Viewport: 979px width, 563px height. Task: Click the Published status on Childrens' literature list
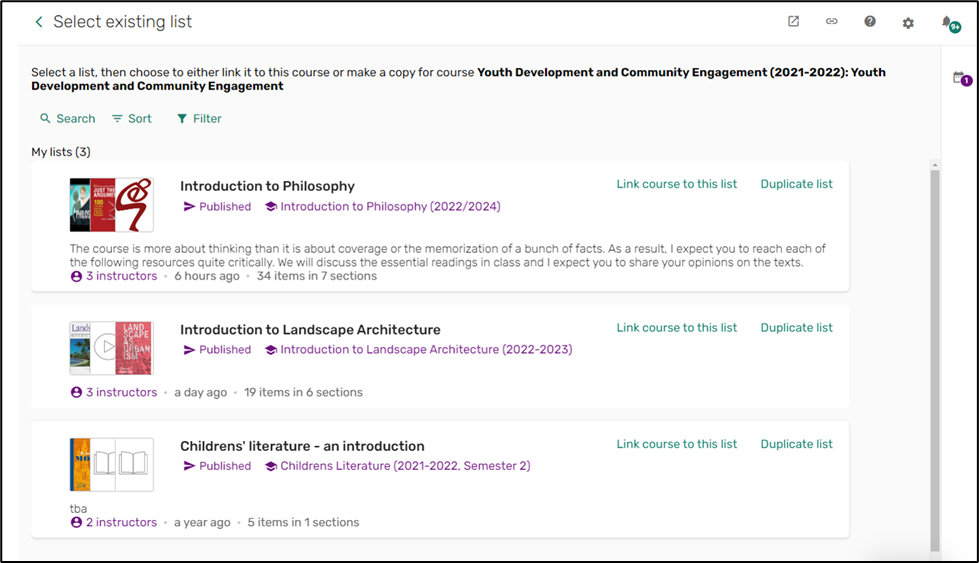[217, 466]
